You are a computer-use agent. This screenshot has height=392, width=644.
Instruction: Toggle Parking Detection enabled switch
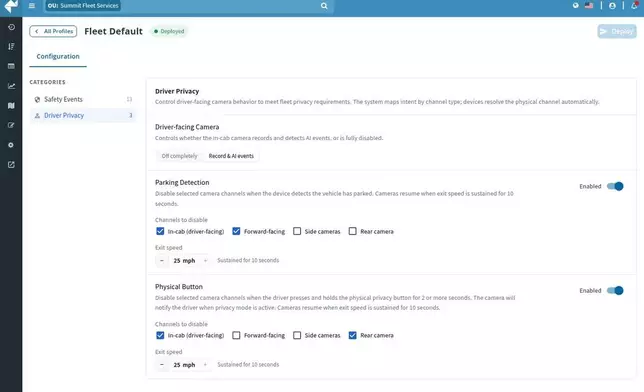pyautogui.click(x=615, y=186)
